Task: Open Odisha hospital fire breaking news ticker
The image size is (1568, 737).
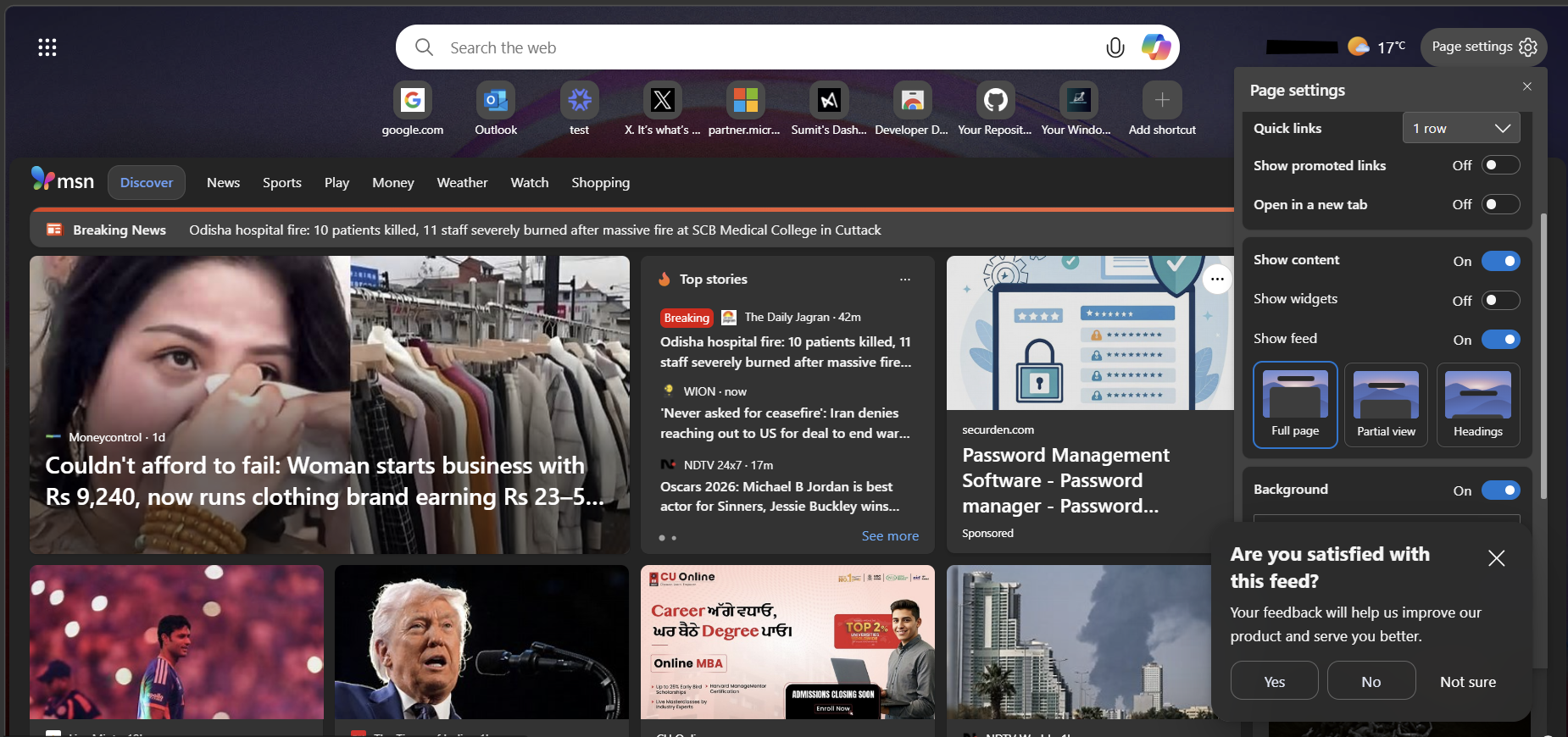Action: pos(535,230)
